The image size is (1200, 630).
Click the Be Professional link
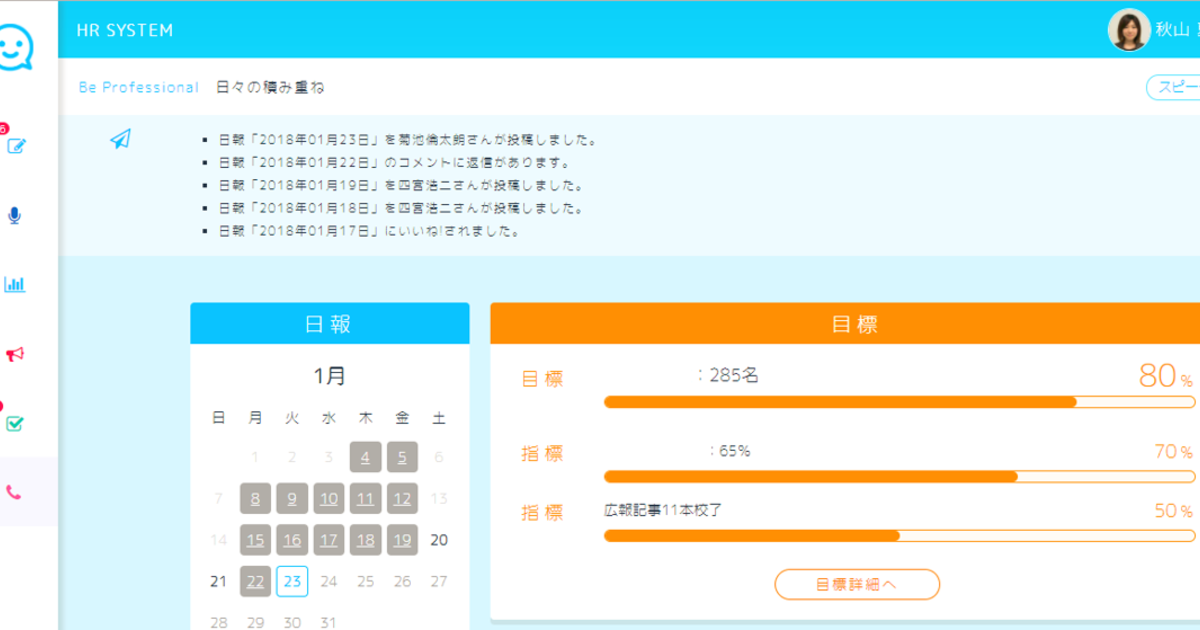tap(139, 87)
